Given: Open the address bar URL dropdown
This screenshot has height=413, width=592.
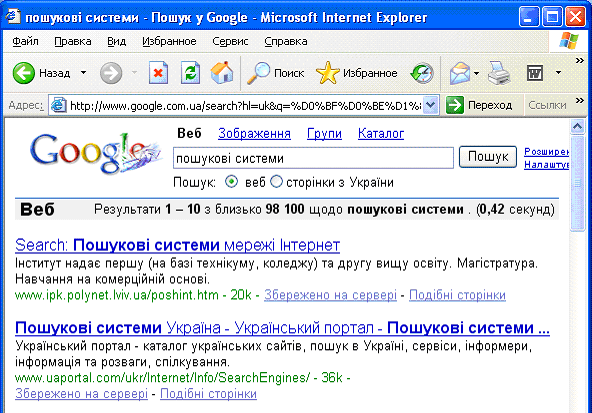Looking at the screenshot, I should (x=430, y=105).
